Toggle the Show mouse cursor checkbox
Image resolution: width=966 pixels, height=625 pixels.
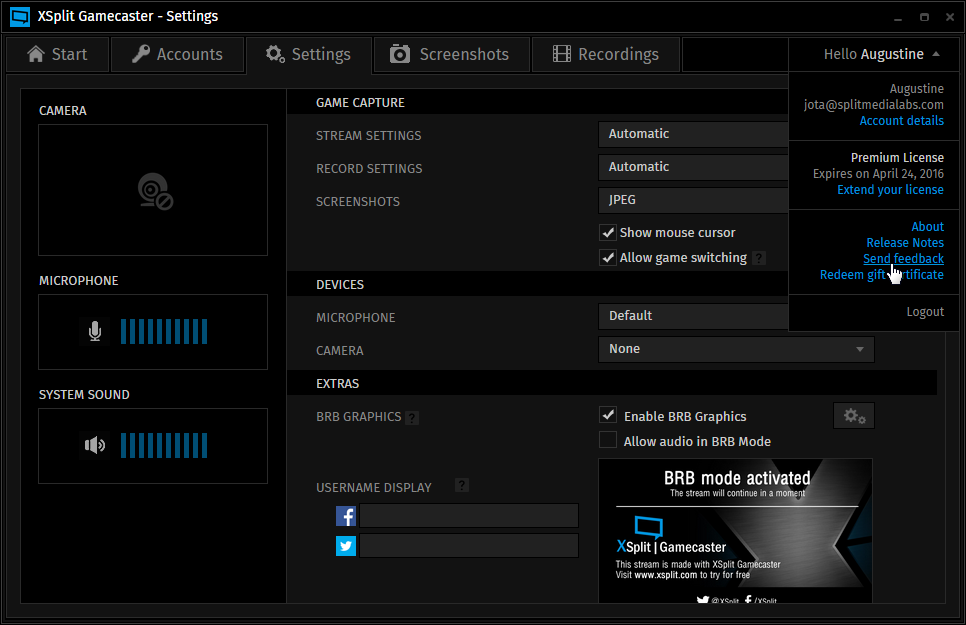click(x=608, y=232)
